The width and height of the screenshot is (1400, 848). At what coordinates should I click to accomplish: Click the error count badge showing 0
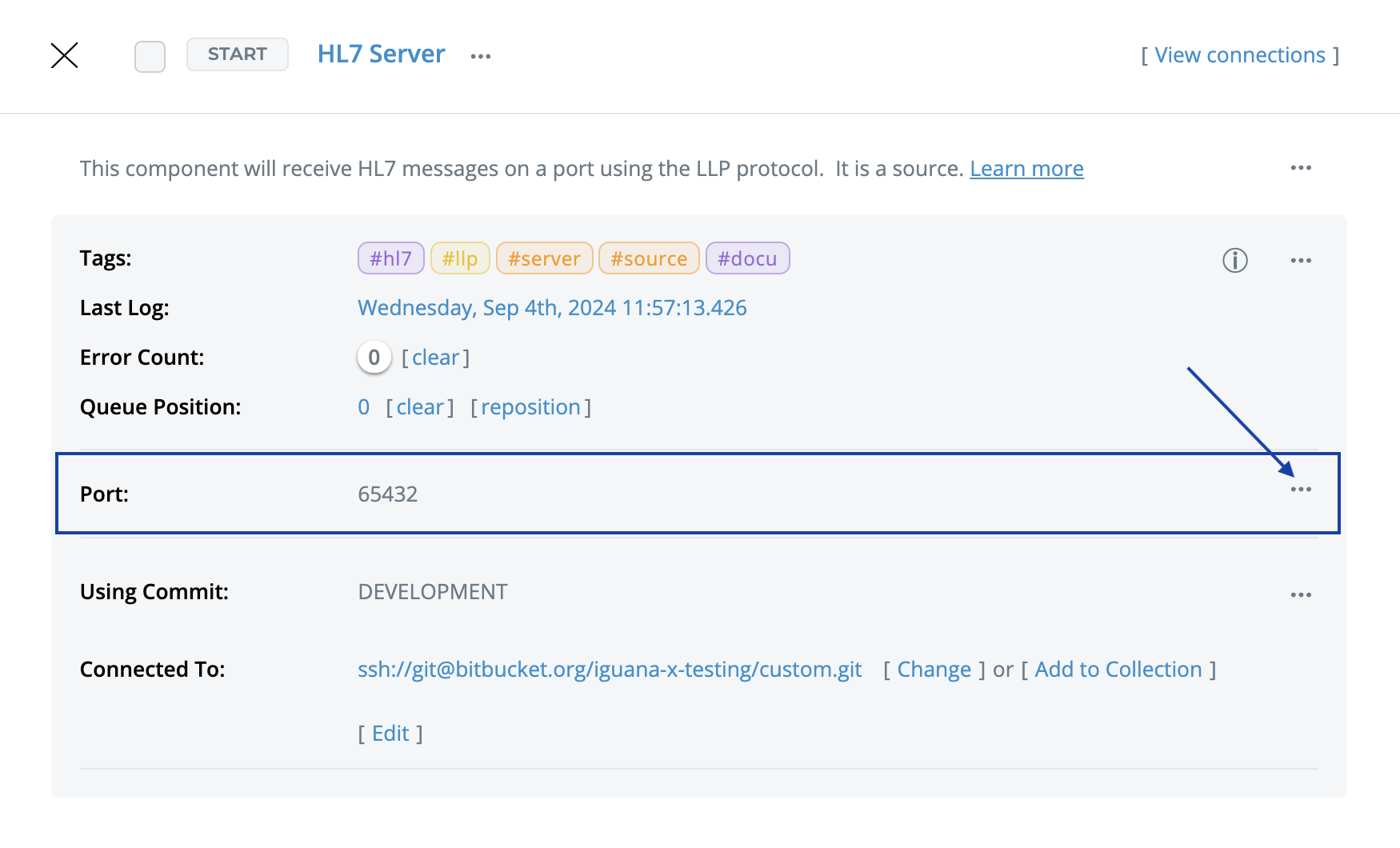373,357
